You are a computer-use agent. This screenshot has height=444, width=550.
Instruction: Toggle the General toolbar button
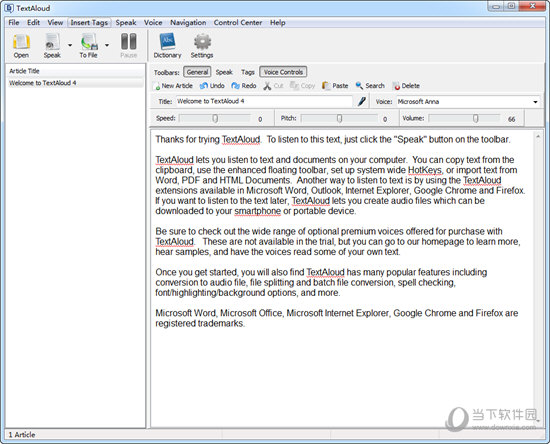point(197,72)
